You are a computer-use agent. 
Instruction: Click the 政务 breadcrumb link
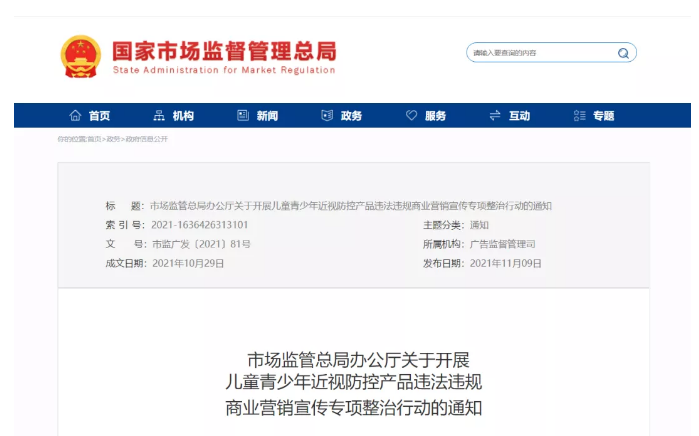113,139
